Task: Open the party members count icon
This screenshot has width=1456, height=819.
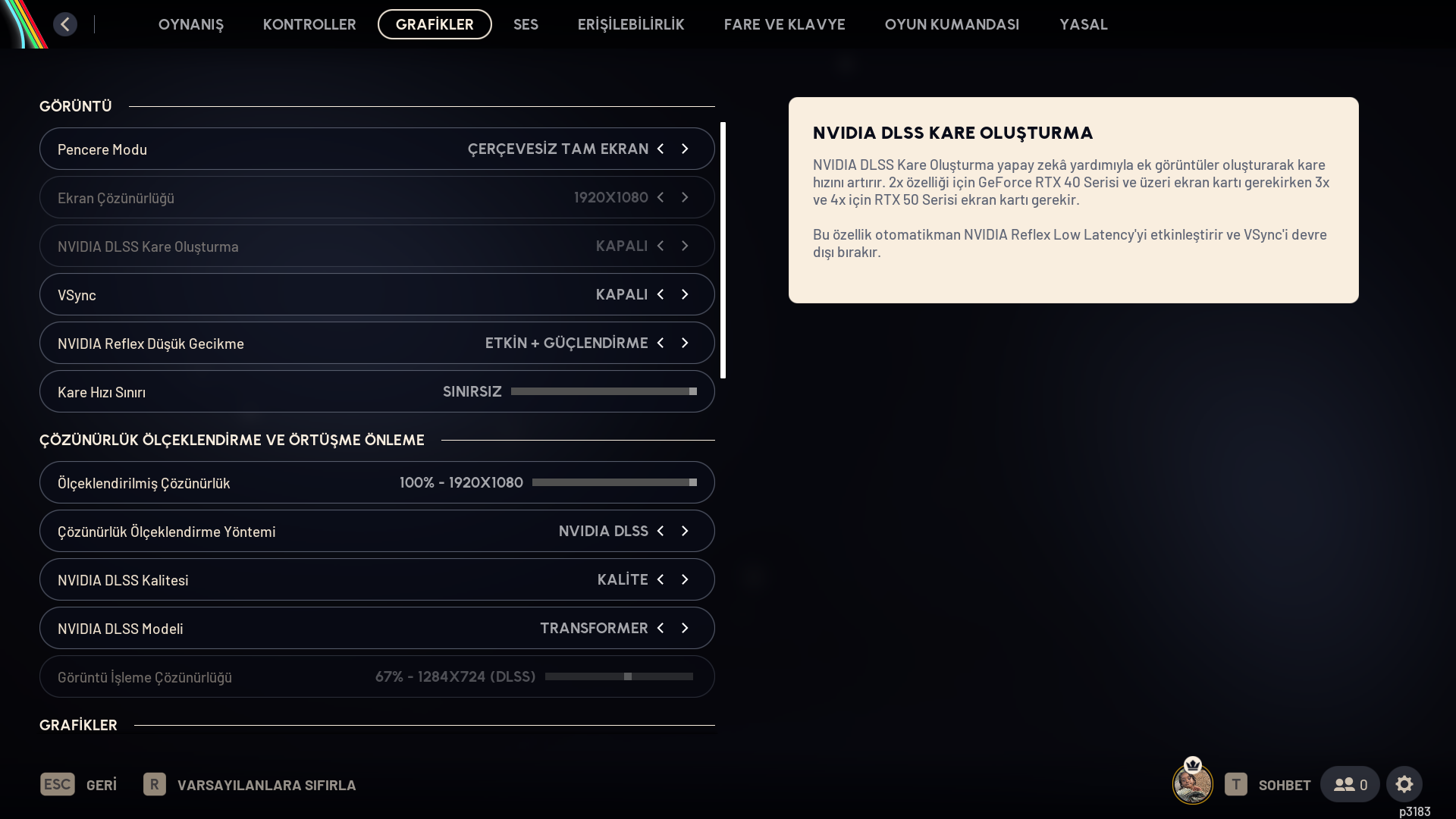Action: point(1350,784)
